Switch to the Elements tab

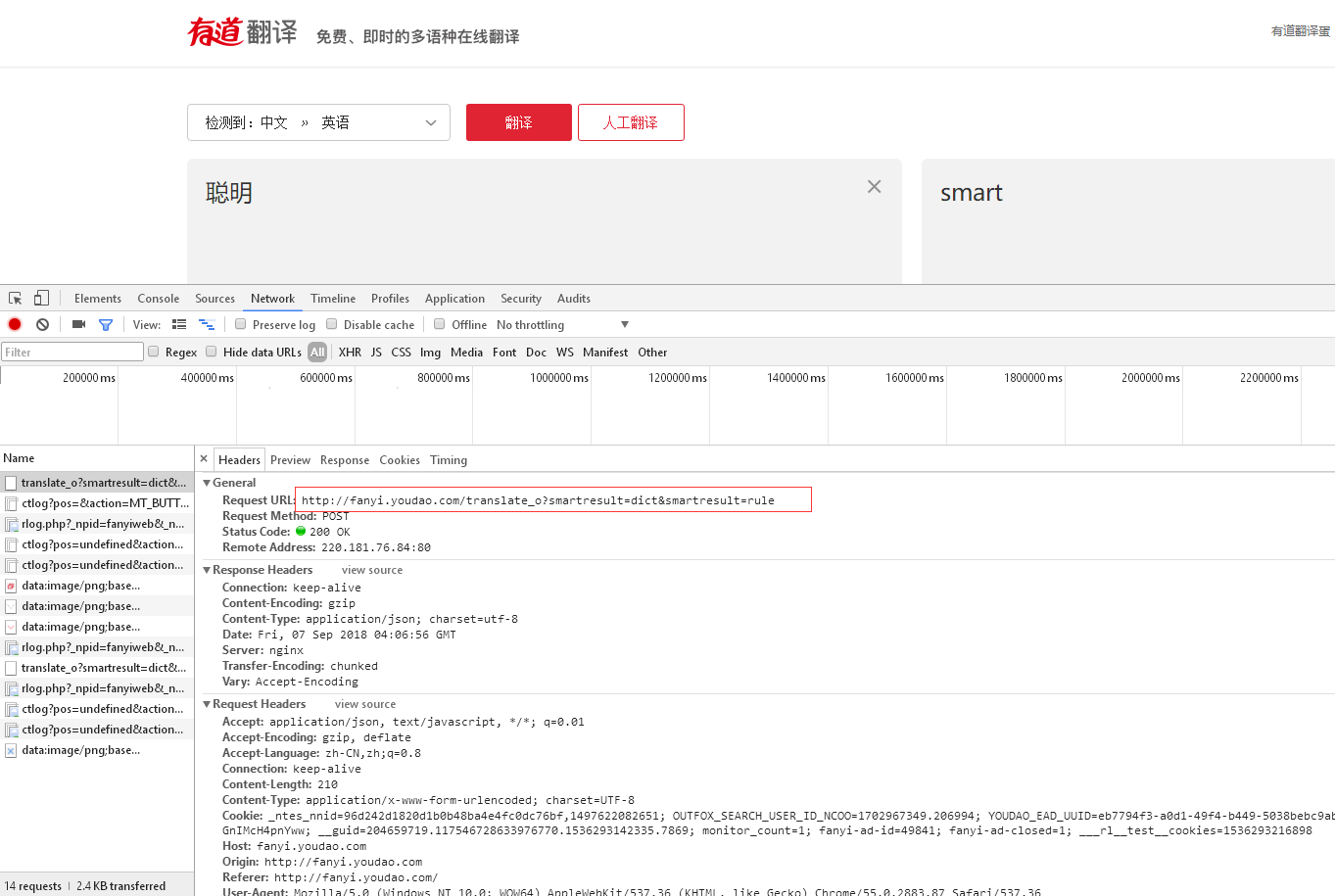point(98,299)
